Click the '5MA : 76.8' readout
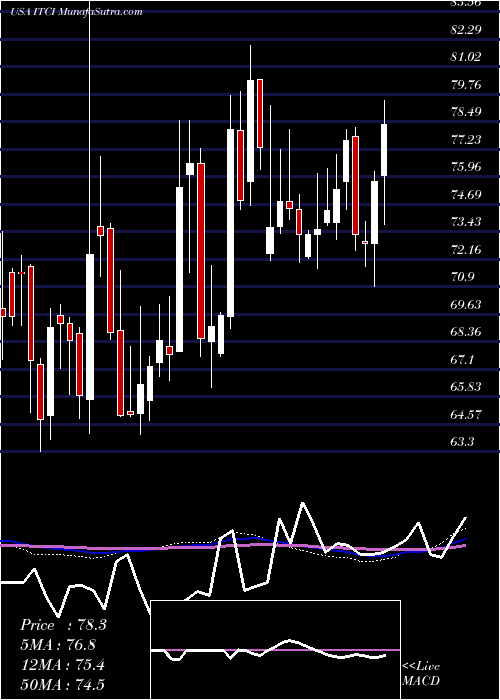The image size is (500, 700). click(x=58, y=645)
